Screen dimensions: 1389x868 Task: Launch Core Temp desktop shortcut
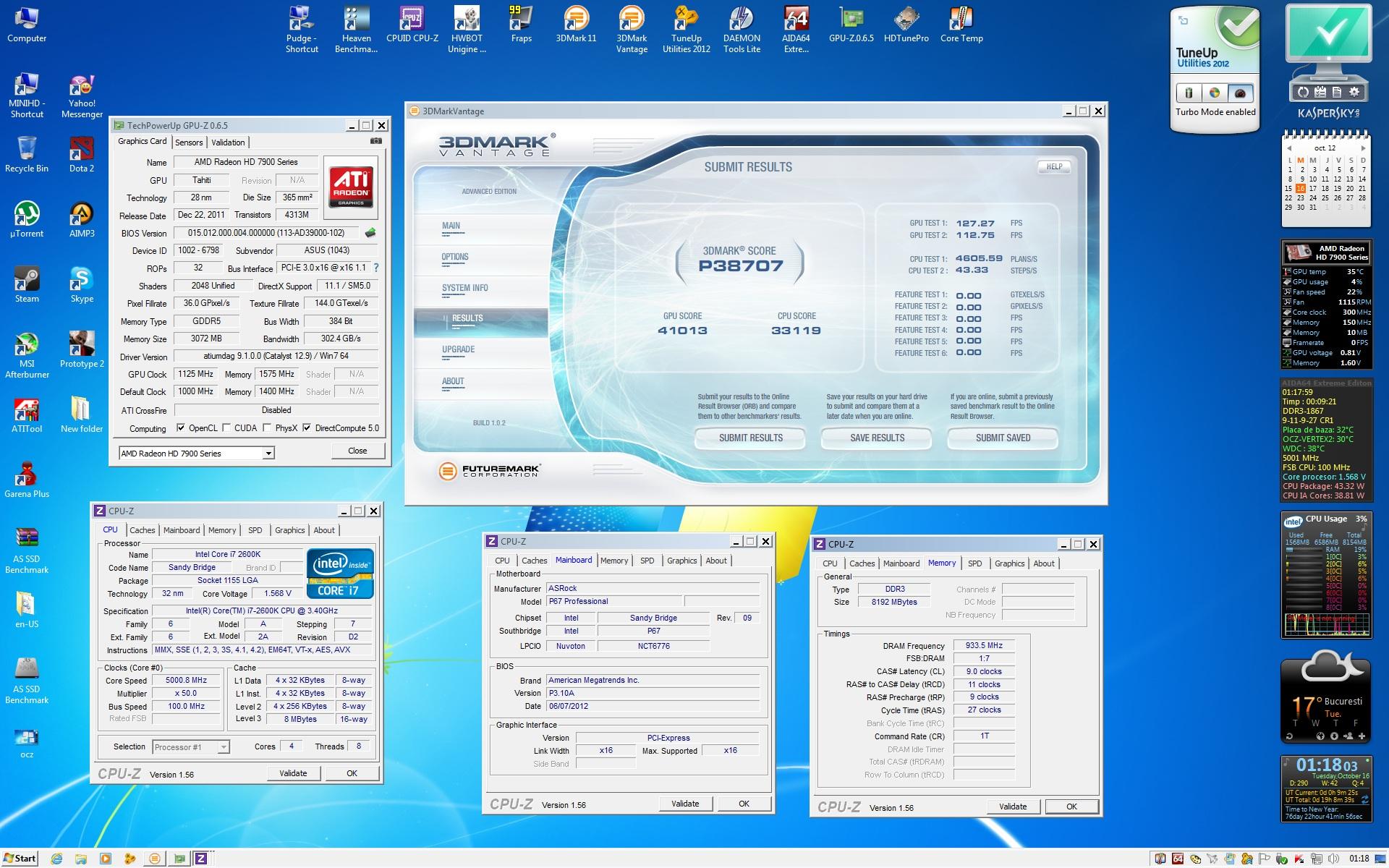coord(961,24)
